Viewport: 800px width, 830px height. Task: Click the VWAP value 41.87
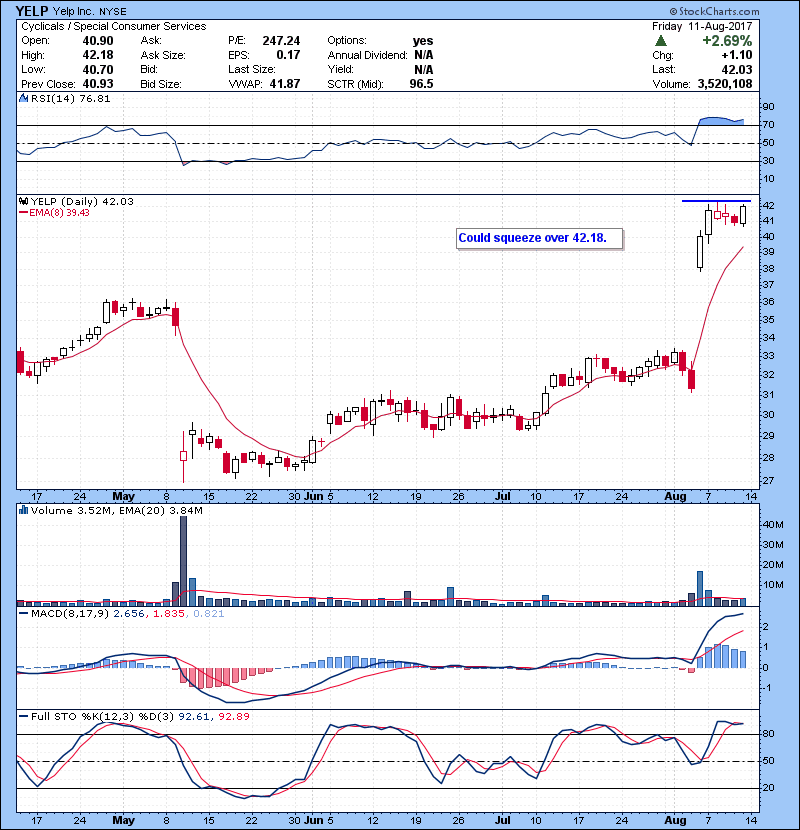pyautogui.click(x=285, y=84)
